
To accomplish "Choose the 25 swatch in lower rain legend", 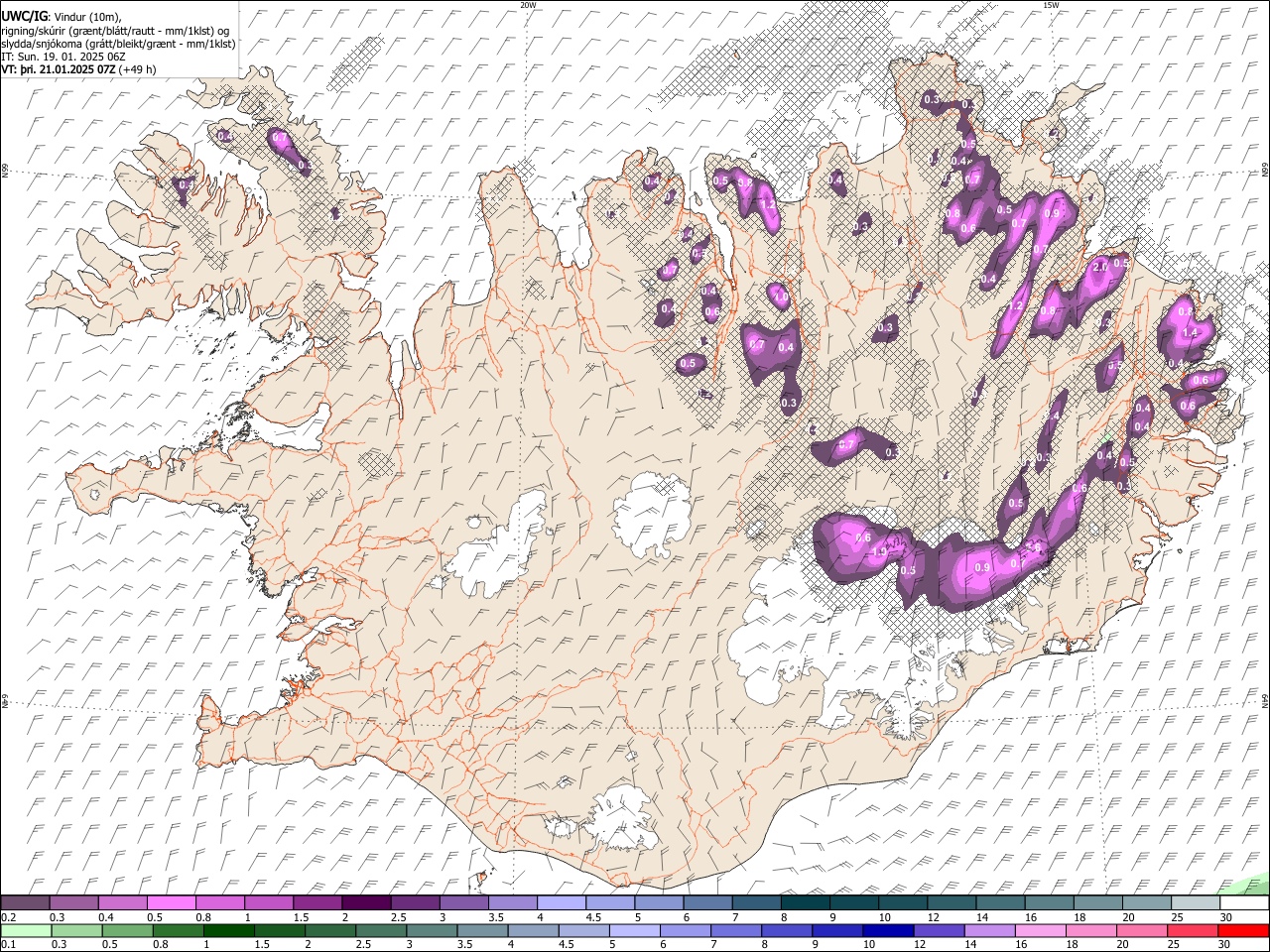I will pyautogui.click(x=1194, y=930).
